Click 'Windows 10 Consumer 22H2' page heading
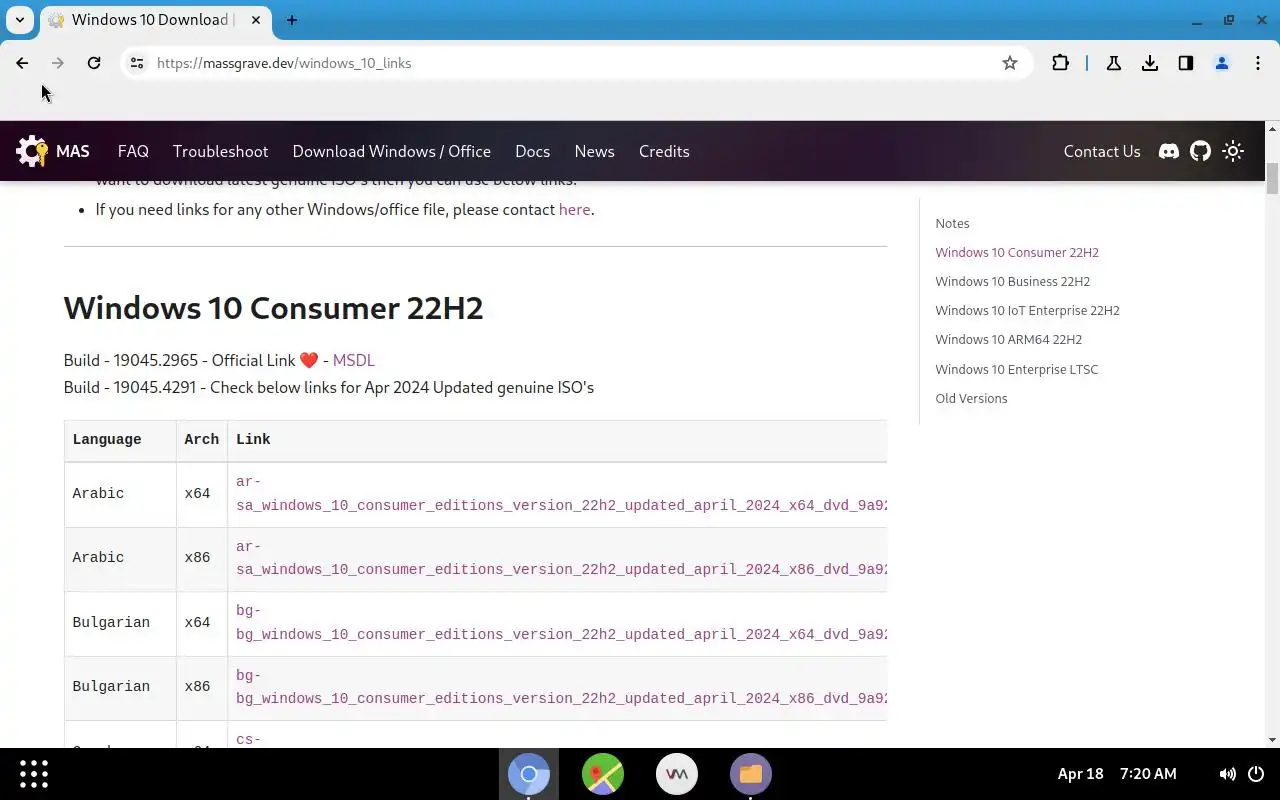This screenshot has width=1280, height=800. pyautogui.click(x=273, y=307)
